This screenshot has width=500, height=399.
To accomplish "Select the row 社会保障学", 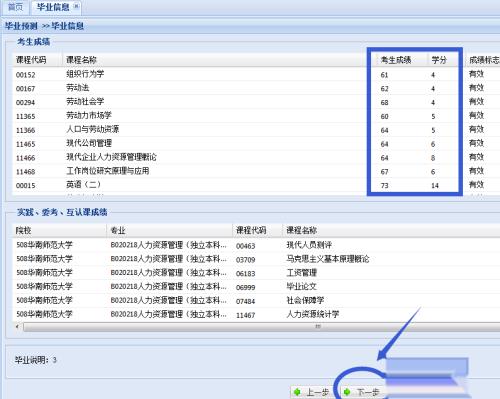I will point(256,300).
